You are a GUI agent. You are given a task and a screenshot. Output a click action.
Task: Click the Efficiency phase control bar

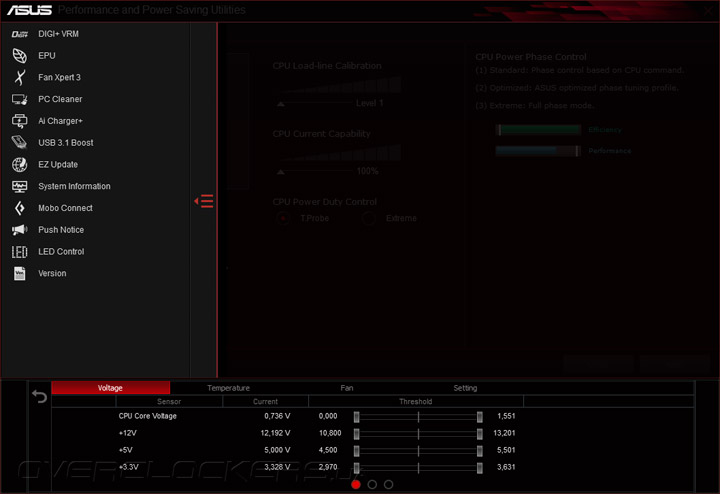tap(539, 130)
